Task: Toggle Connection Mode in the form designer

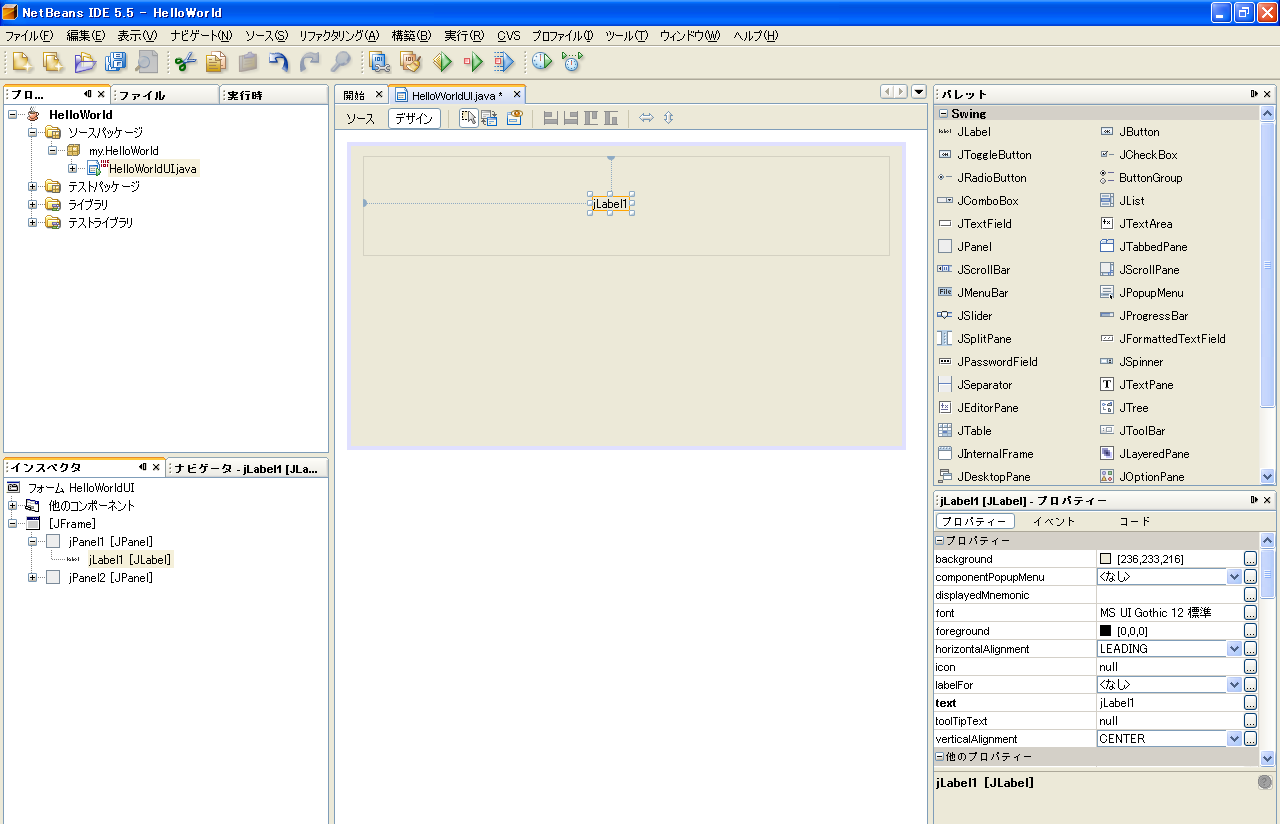Action: click(490, 118)
